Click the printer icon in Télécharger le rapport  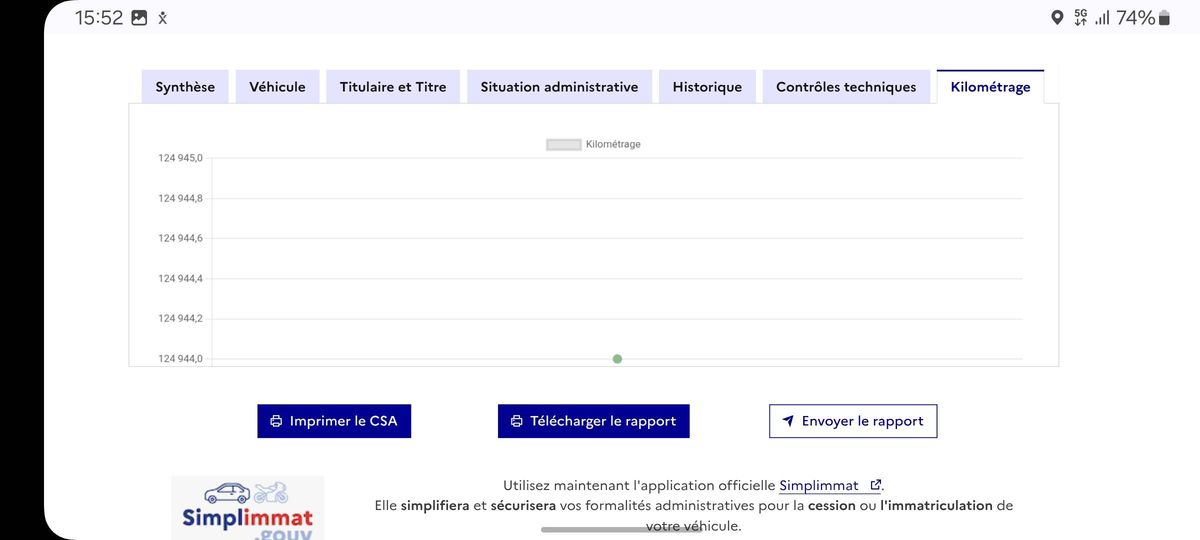[x=517, y=421]
